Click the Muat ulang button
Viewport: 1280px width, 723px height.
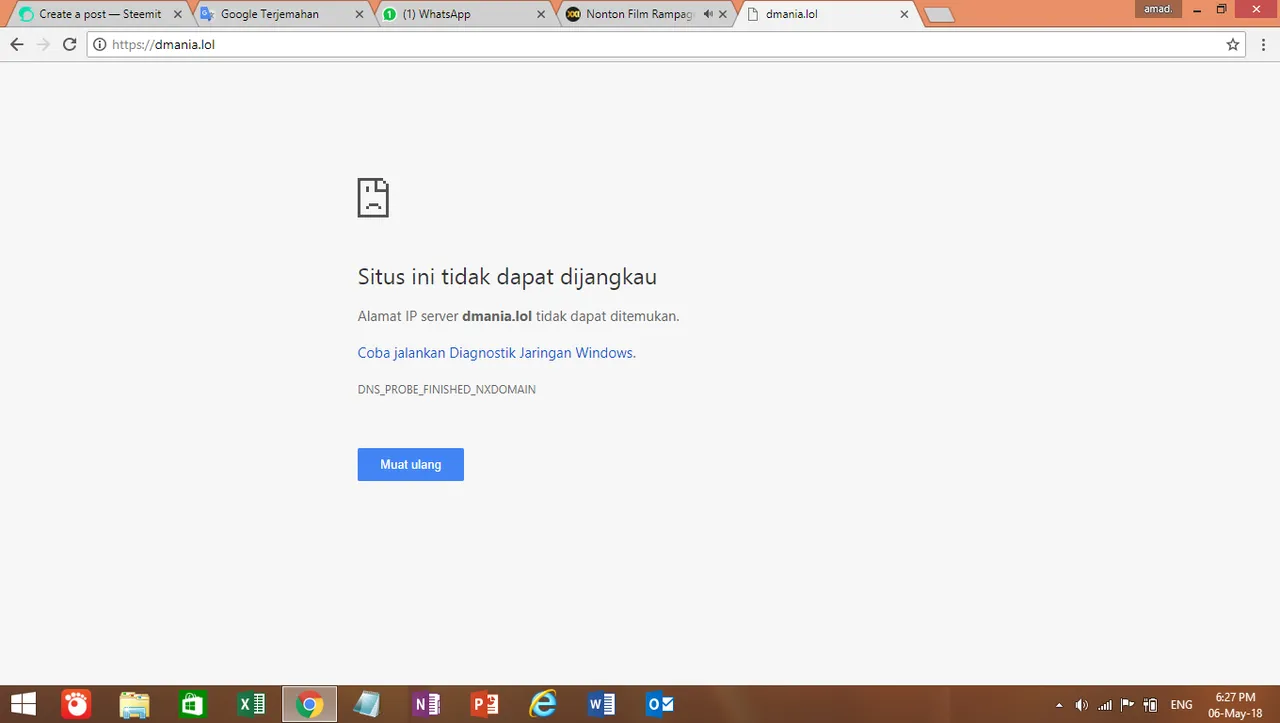click(411, 465)
